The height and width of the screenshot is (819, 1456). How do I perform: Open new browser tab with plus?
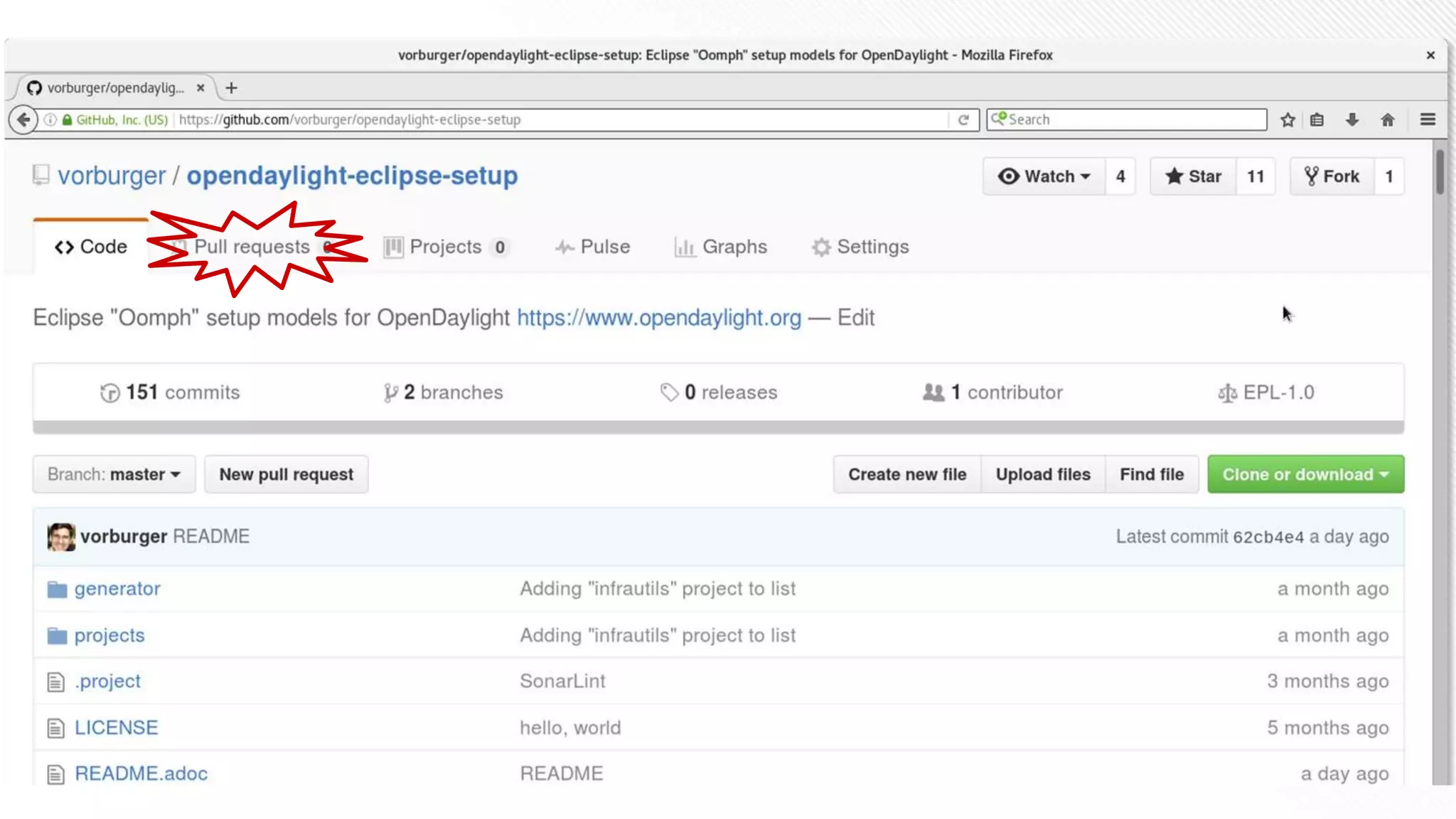231,88
